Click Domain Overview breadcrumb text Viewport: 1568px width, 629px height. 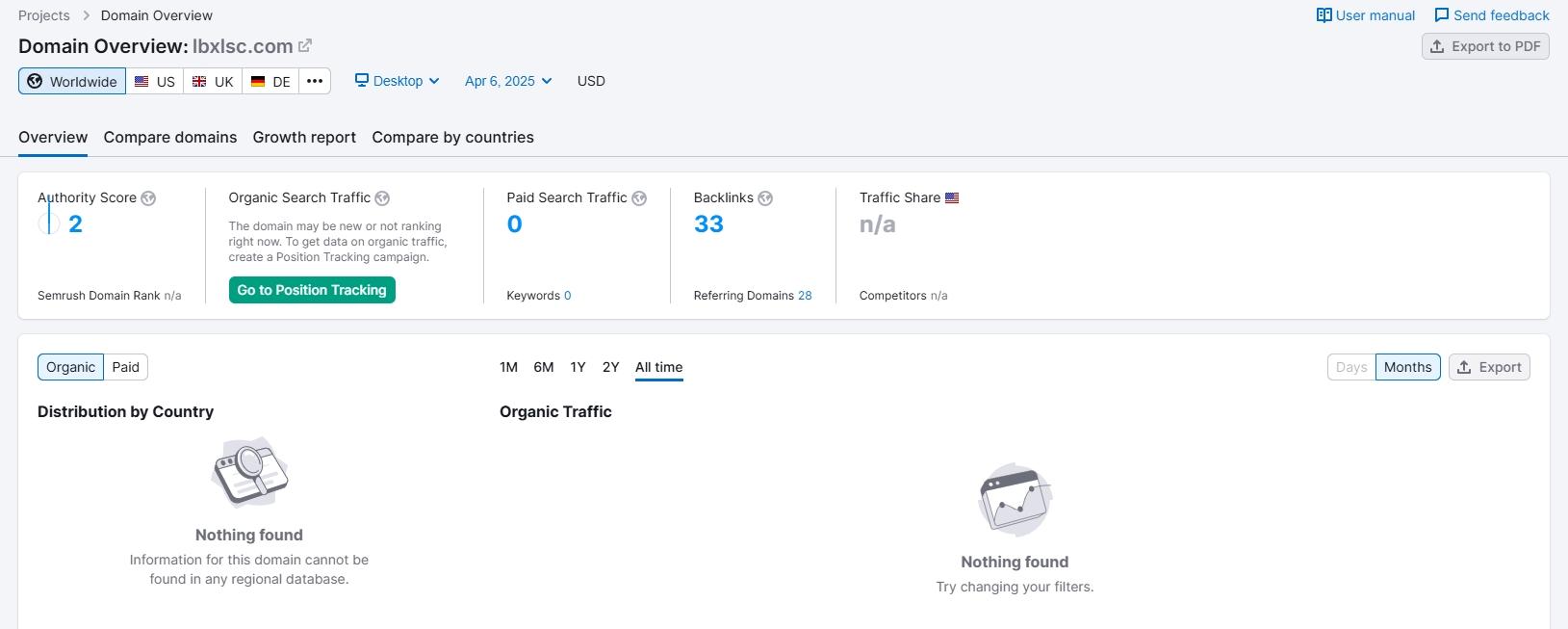pos(157,15)
